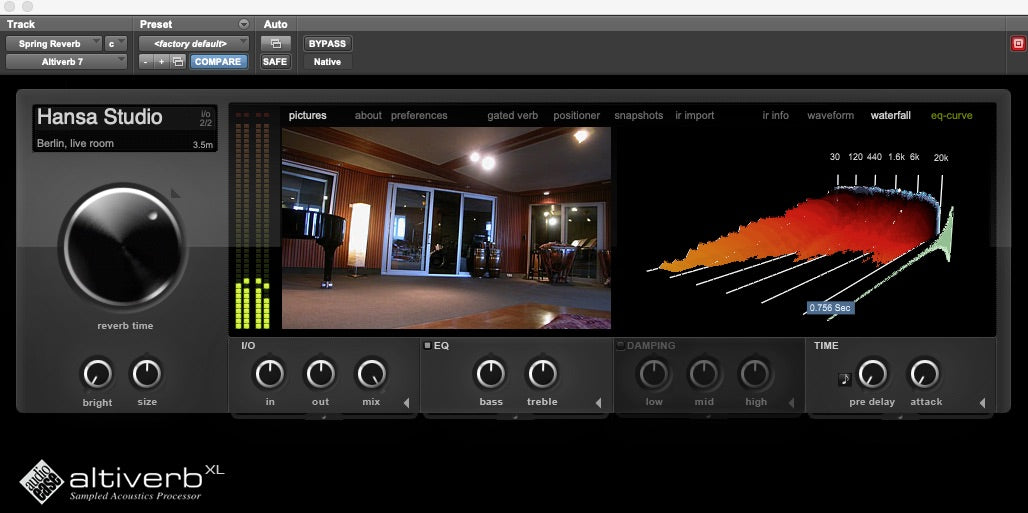Image resolution: width=1028 pixels, height=513 pixels.
Task: Show the ir info view
Action: [776, 115]
